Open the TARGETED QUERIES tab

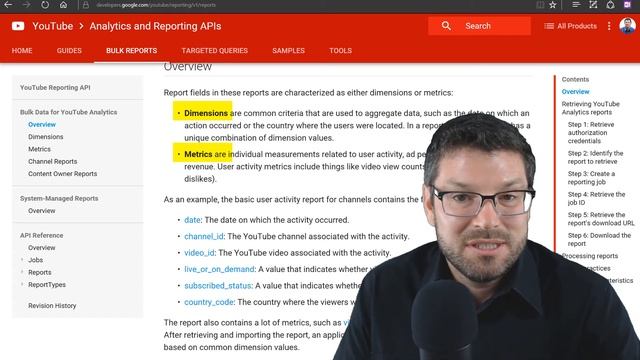pos(215,51)
